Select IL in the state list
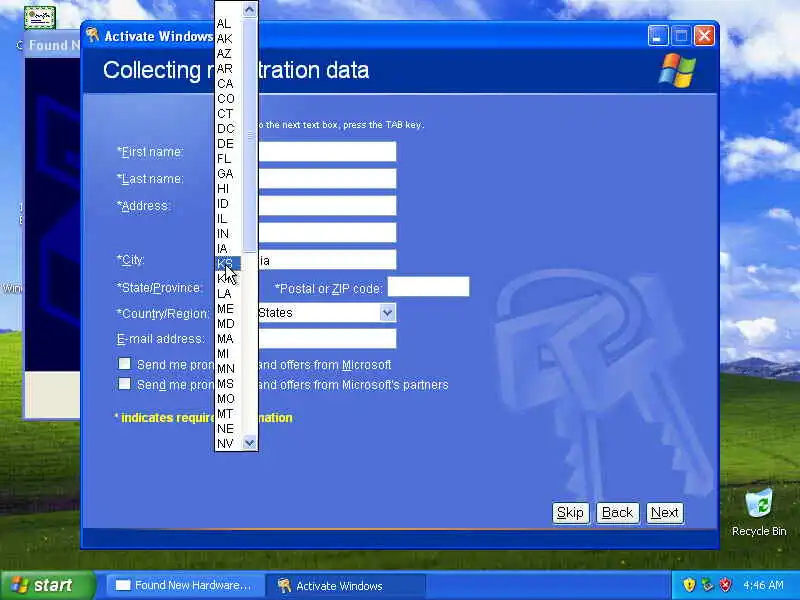The height and width of the screenshot is (600, 800). (228, 218)
